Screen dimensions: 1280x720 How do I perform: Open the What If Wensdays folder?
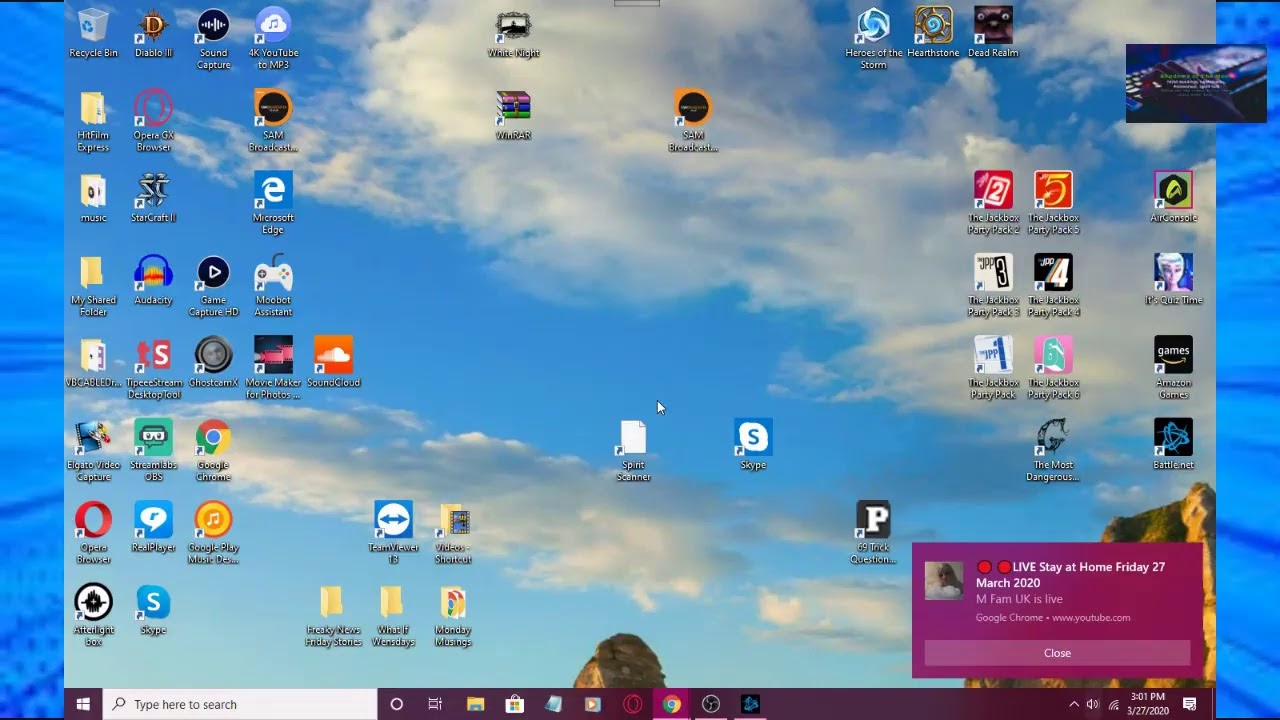[393, 617]
